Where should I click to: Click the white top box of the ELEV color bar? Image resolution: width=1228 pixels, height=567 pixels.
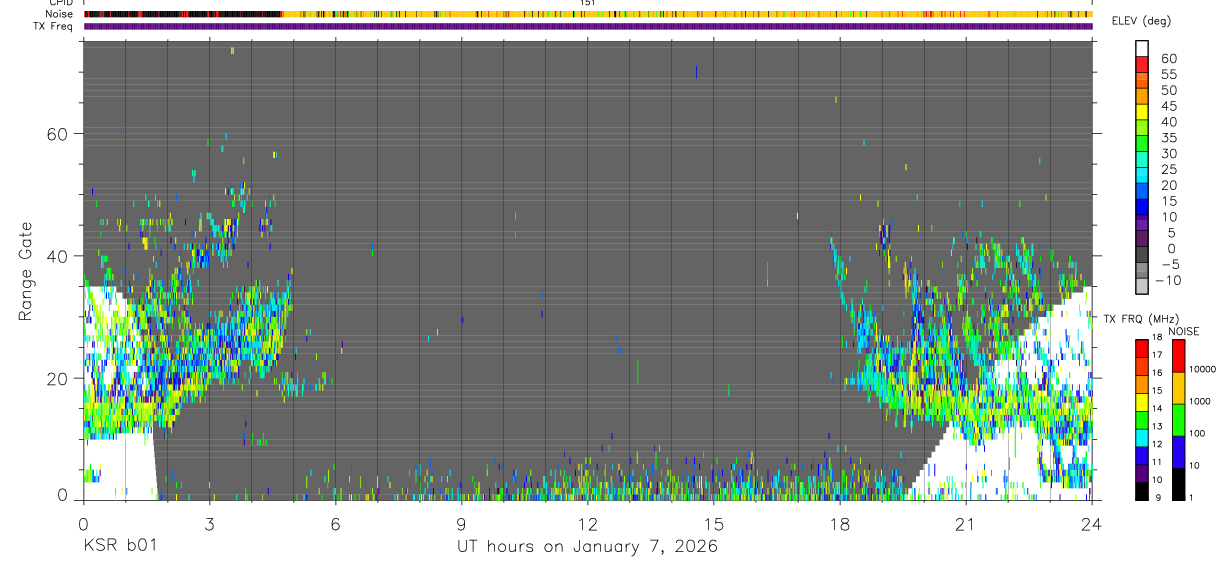click(1142, 48)
